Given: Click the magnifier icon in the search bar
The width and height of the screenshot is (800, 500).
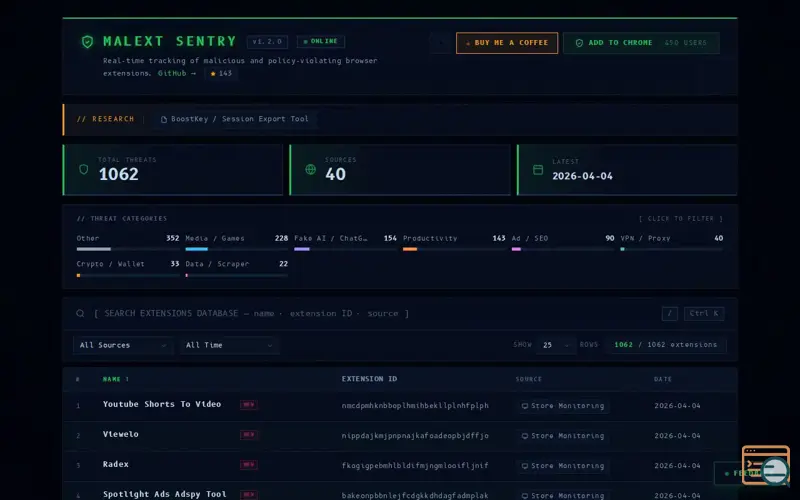Looking at the screenshot, I should click(80, 313).
